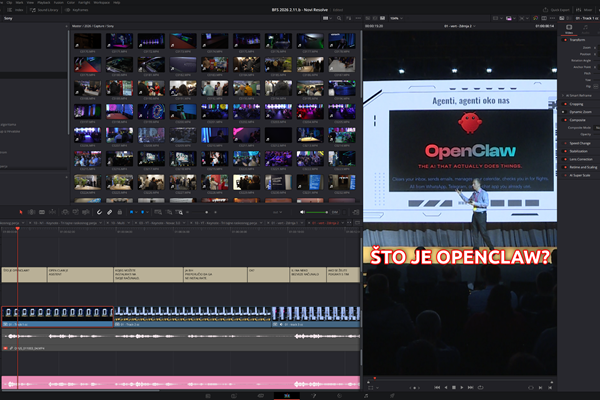Play timeline in reverse
This screenshot has height=400, width=600.
pos(446,387)
